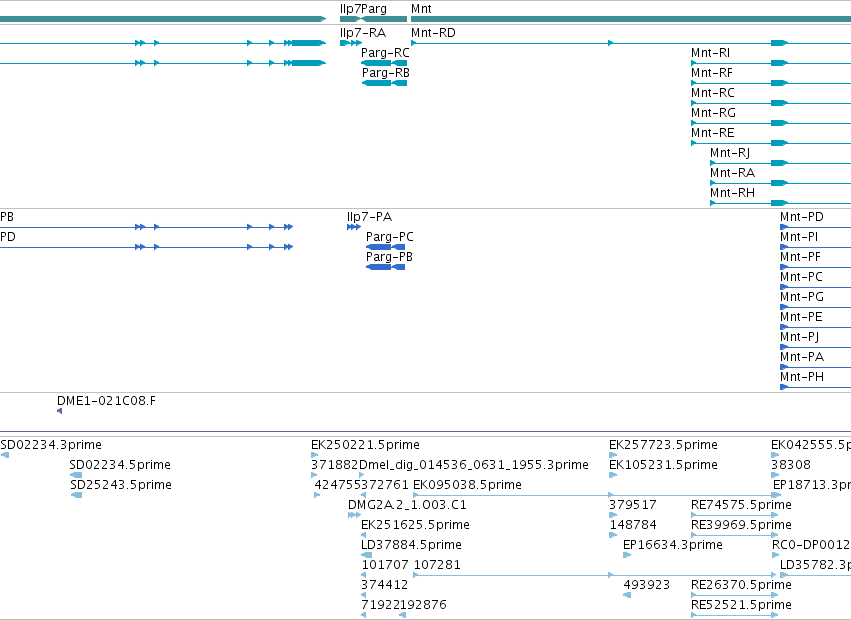Viewport: 851px width, 620px height.
Task: Select the Mnt-PC protein label
Action: [801, 277]
